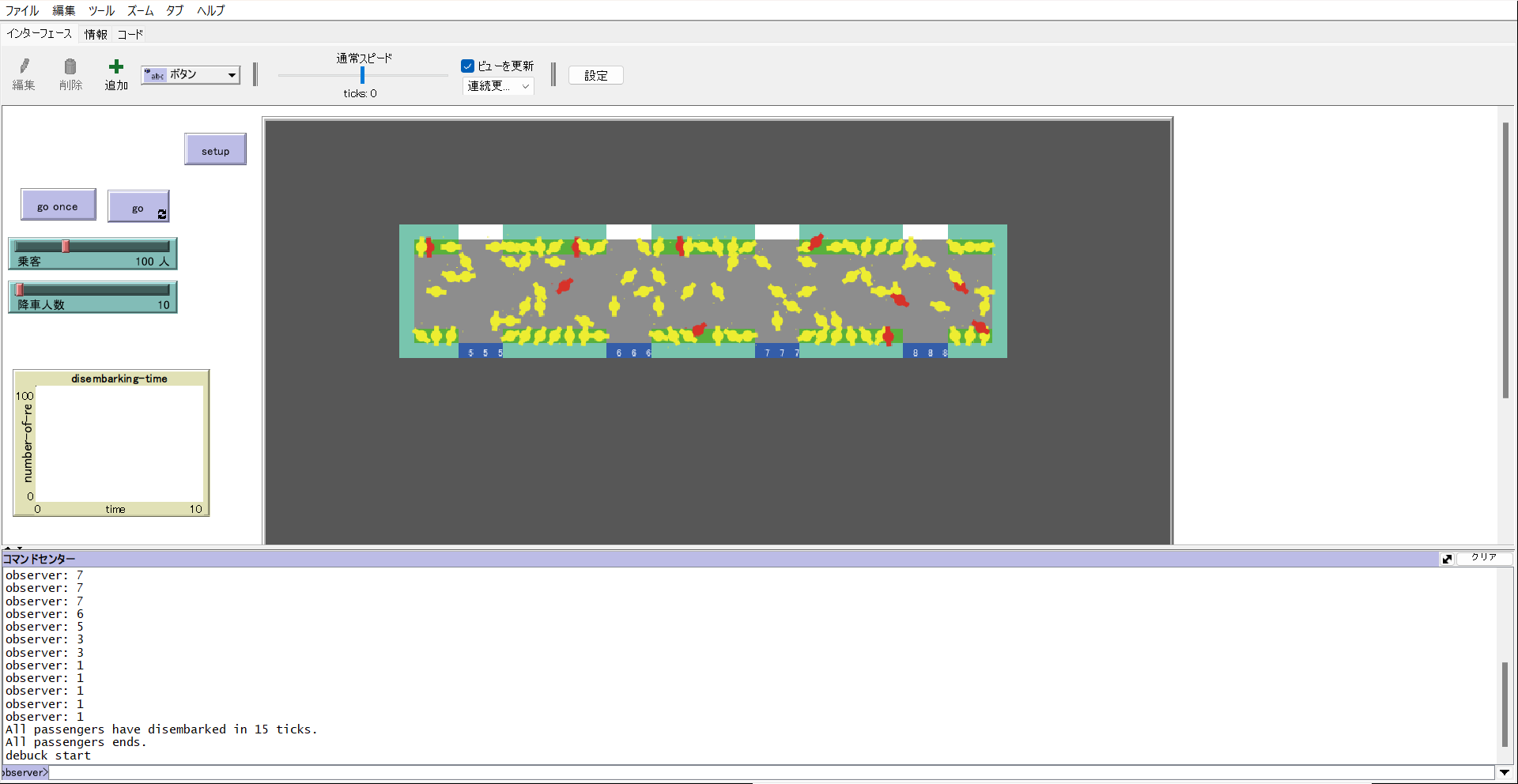This screenshot has width=1518, height=784.
Task: Click the Command Center expand arrows icon
Action: 1447,559
